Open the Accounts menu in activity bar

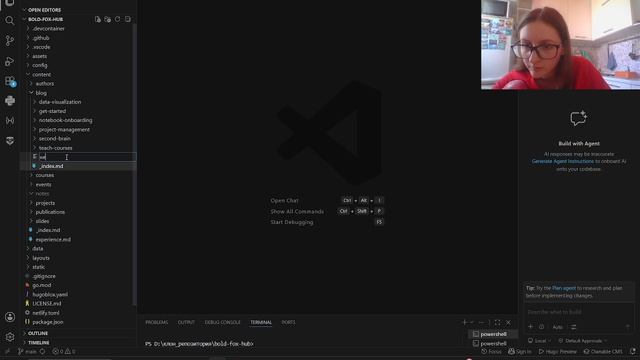pyautogui.click(x=10, y=317)
